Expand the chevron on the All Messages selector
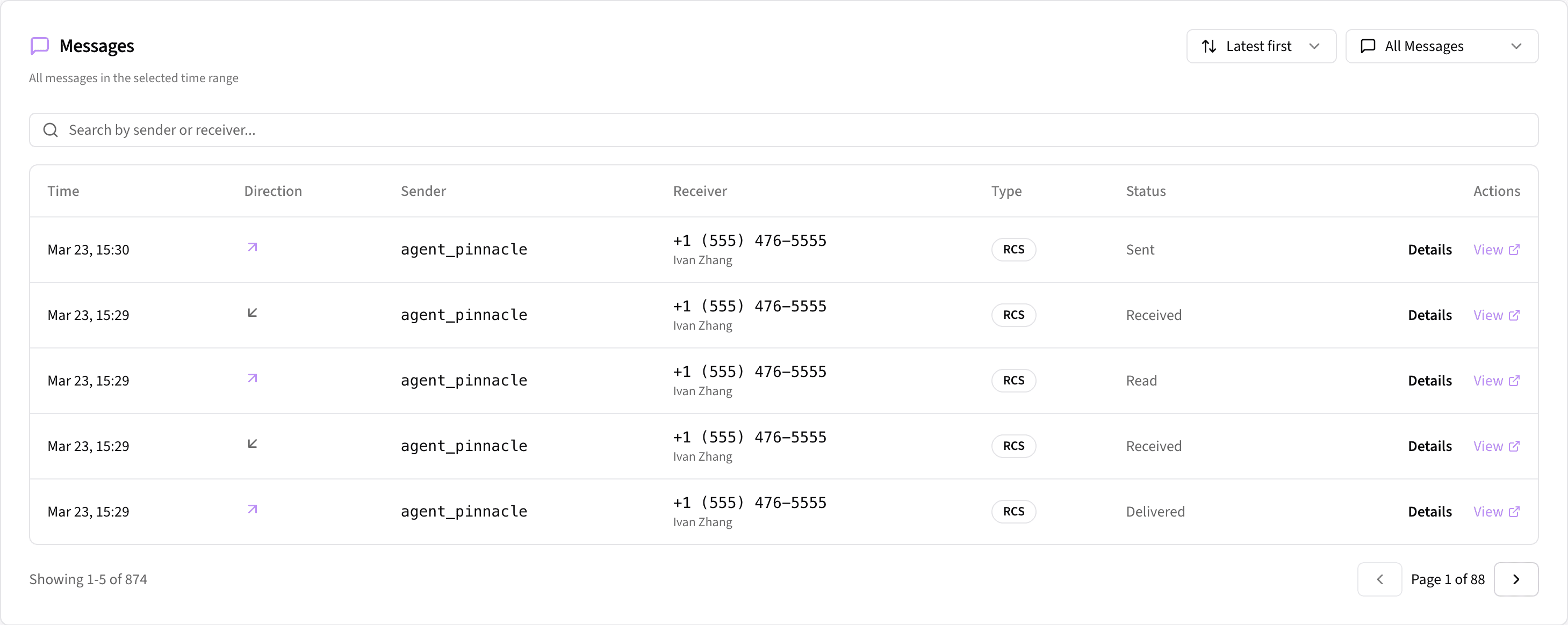1568x625 pixels. click(1517, 46)
